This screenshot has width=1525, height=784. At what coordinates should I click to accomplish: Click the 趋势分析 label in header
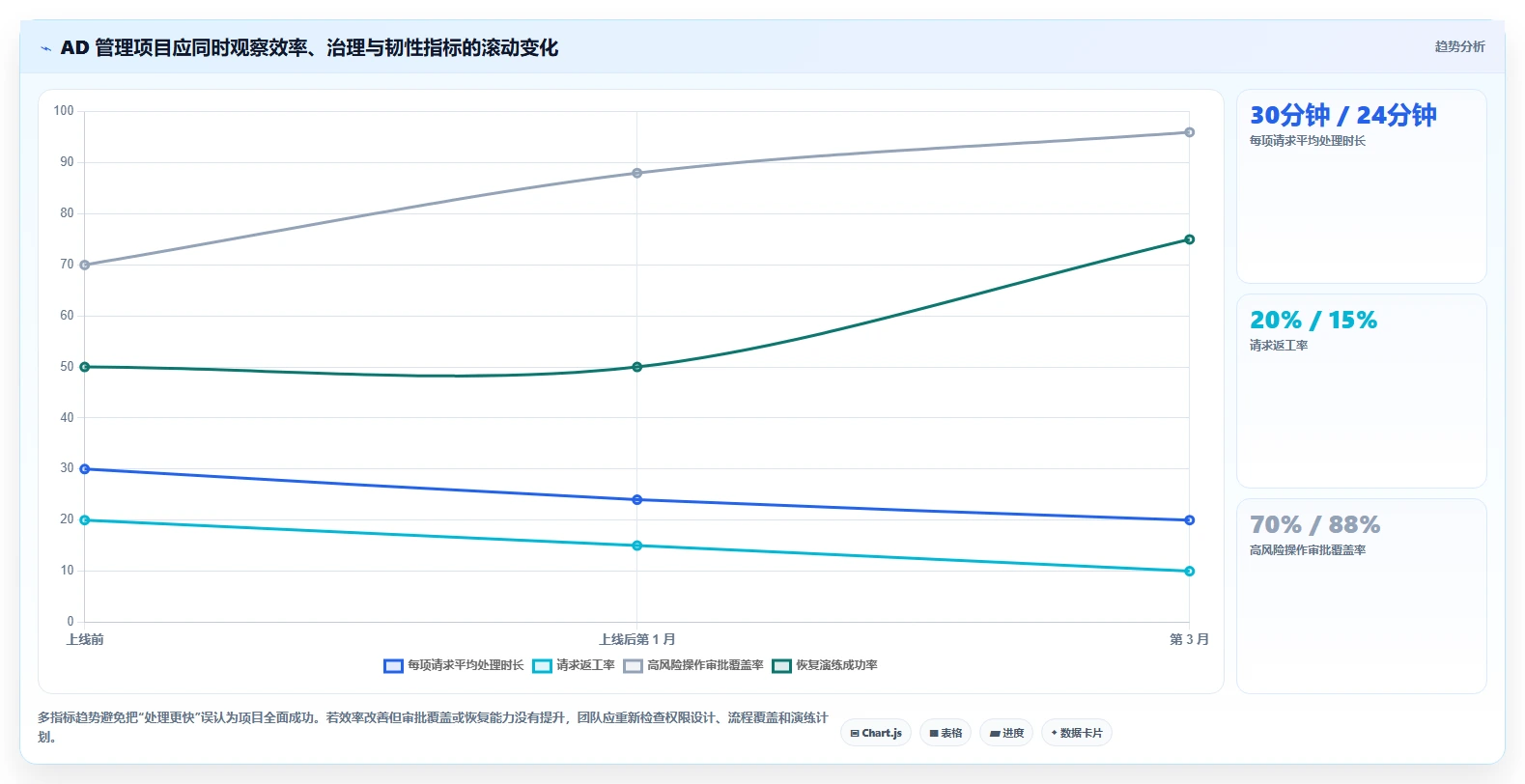point(1459,46)
